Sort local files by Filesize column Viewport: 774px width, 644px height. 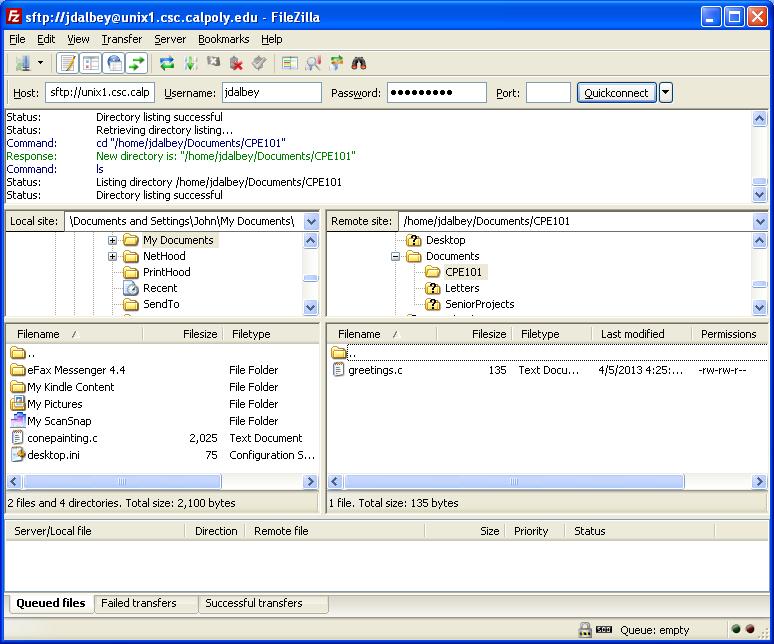coord(200,334)
